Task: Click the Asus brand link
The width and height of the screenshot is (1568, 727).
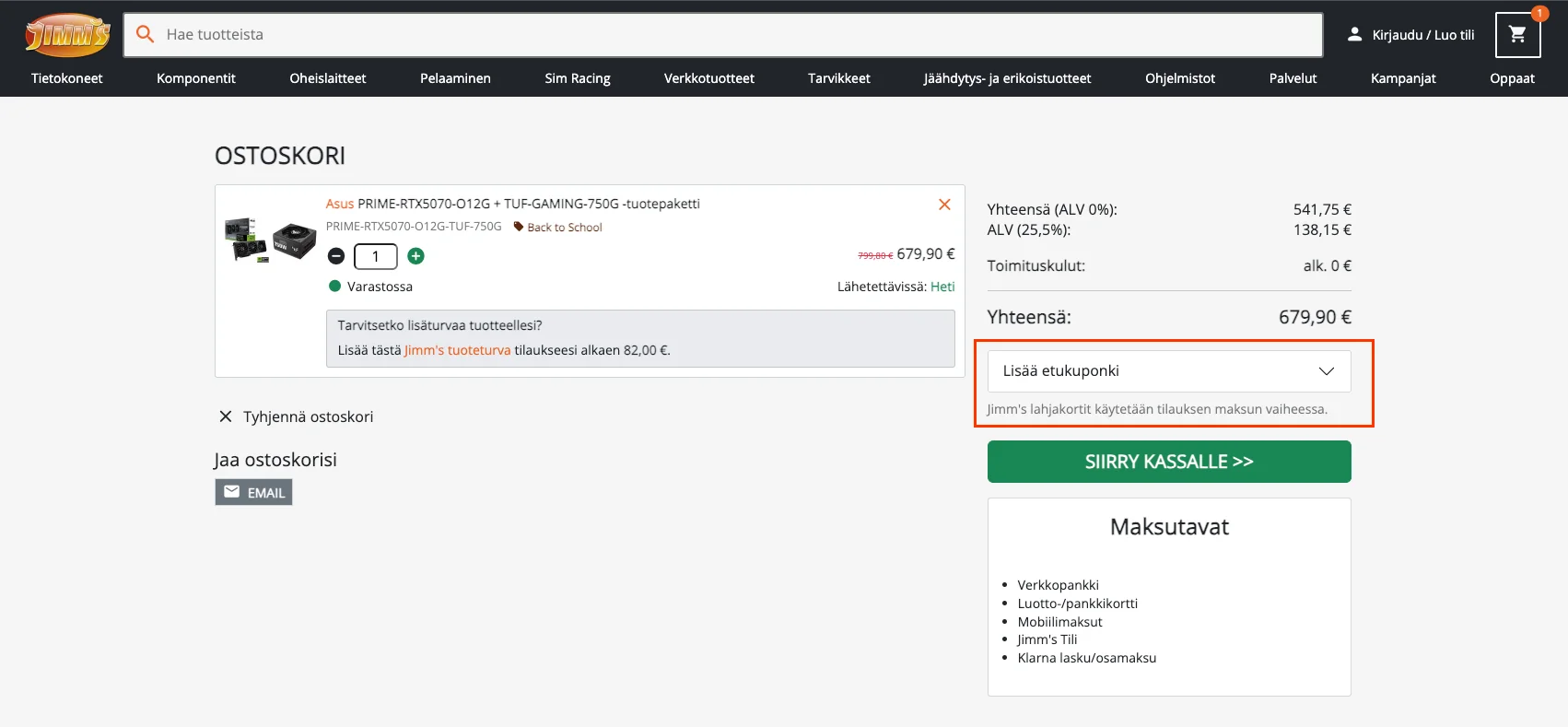Action: click(x=340, y=204)
